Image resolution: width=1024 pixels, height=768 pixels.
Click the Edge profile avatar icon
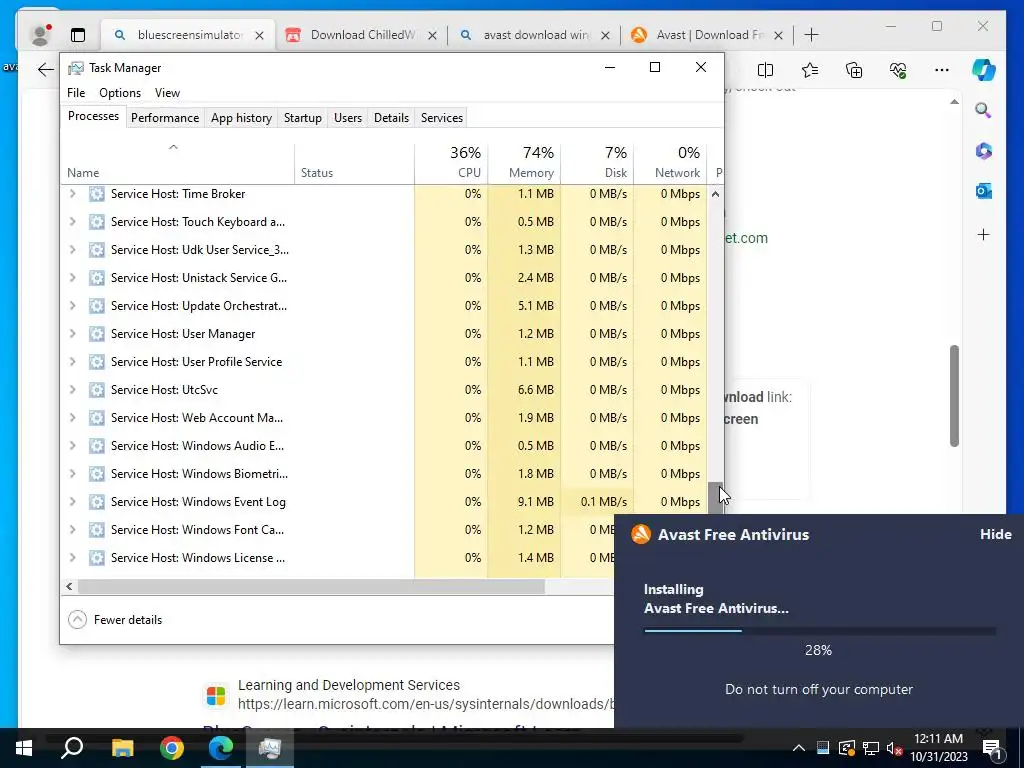tap(40, 35)
